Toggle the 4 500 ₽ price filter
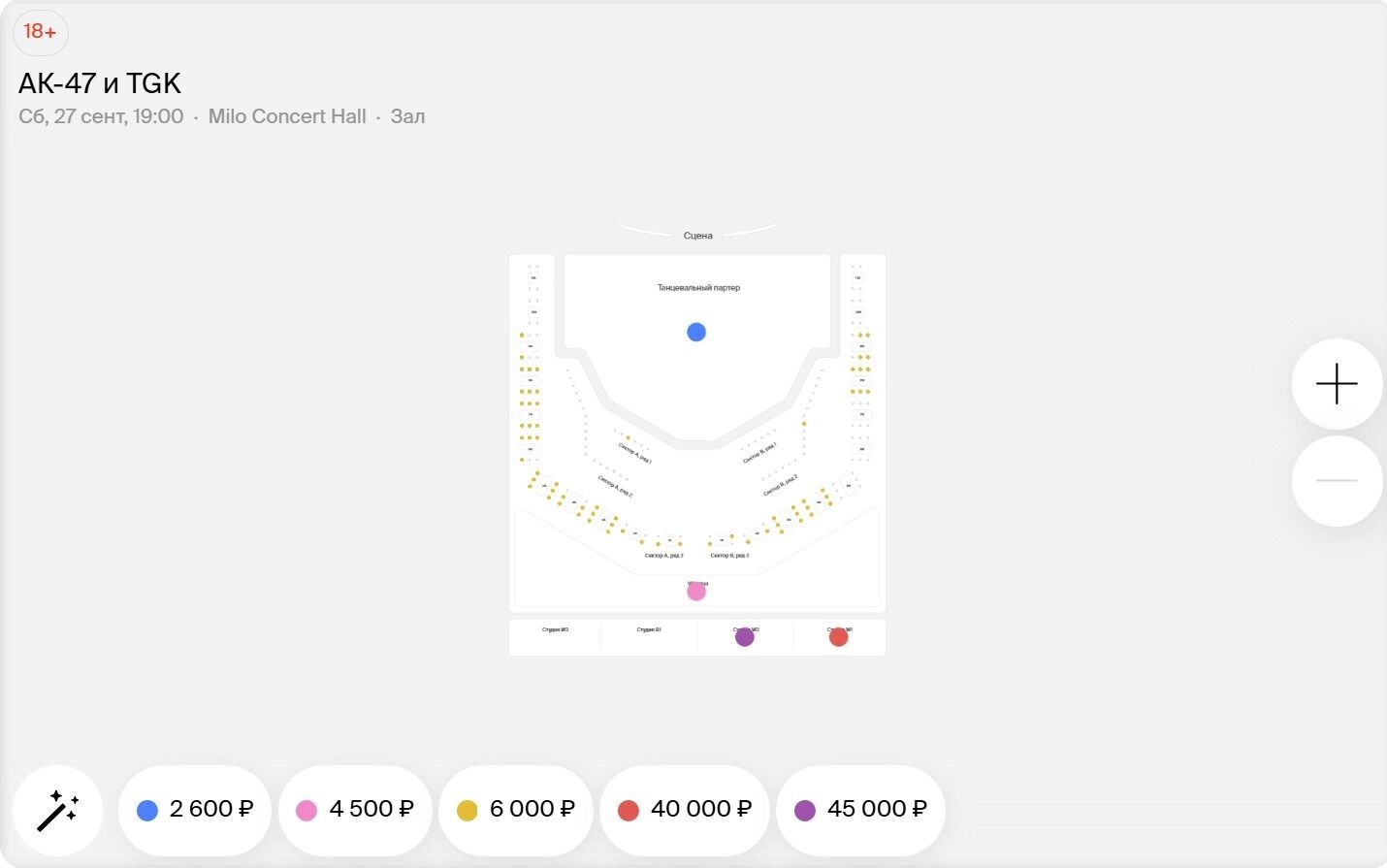 coord(355,810)
